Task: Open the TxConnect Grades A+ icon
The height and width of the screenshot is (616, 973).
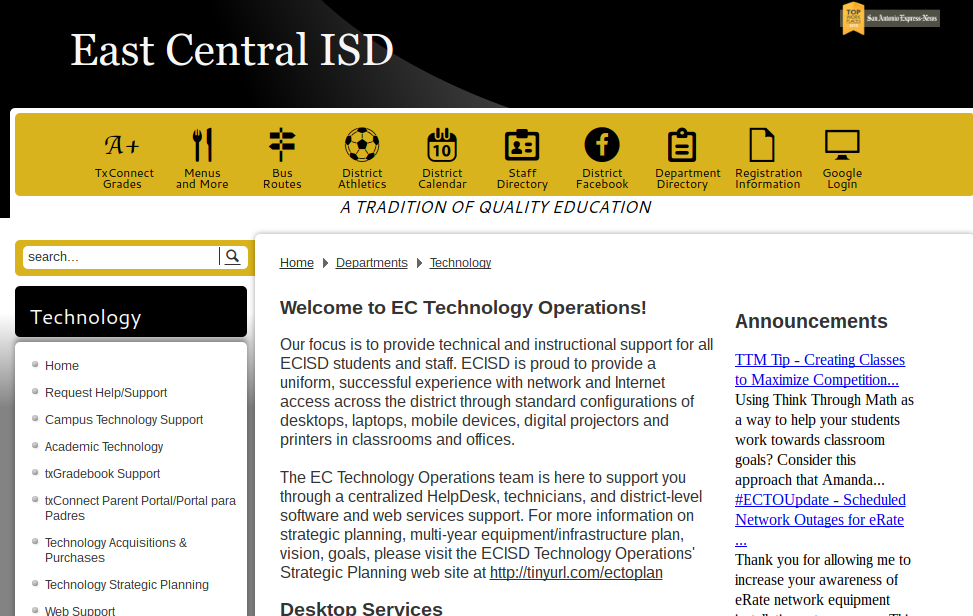Action: tap(122, 146)
